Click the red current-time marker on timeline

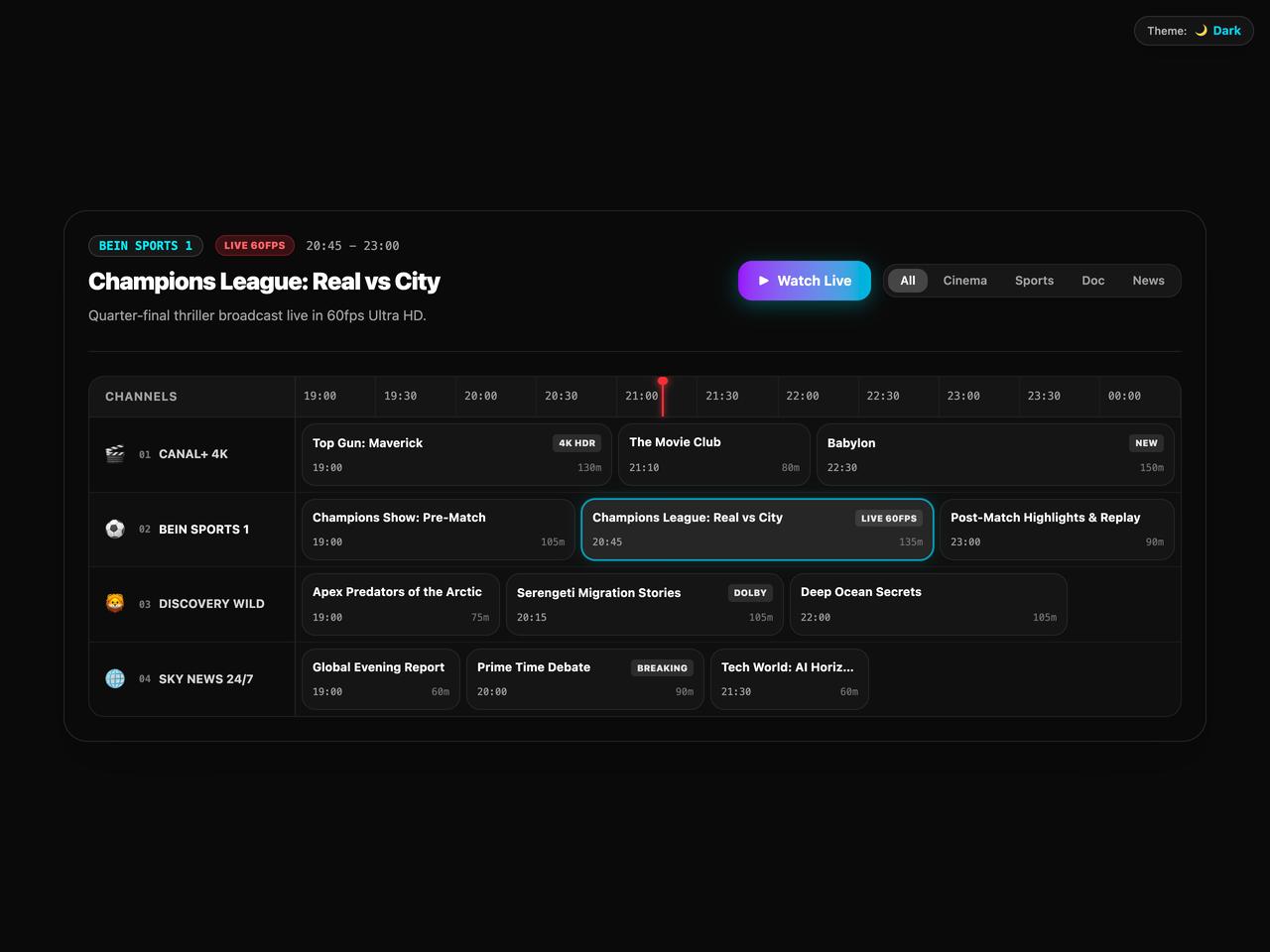tap(663, 396)
